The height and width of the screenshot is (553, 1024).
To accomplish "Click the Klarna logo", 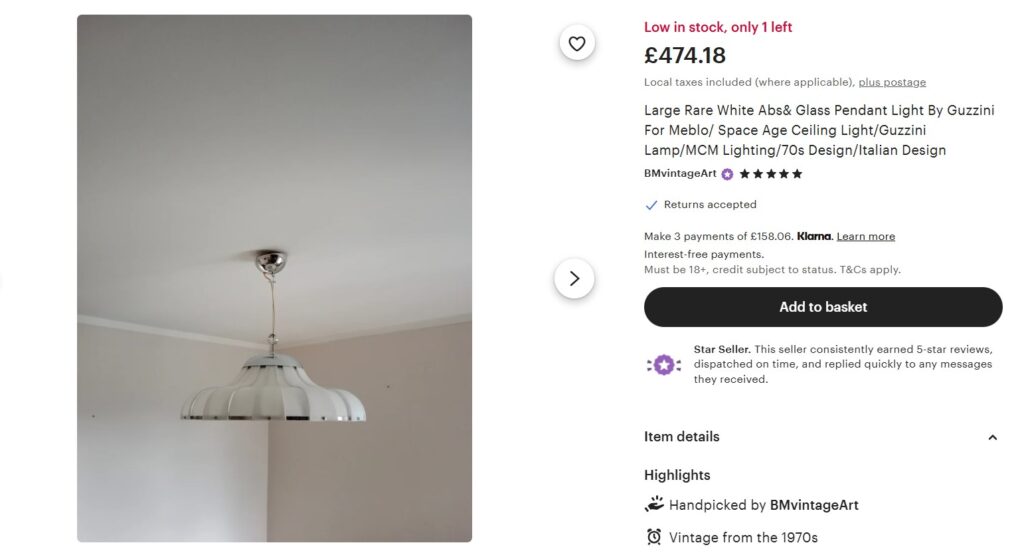I will tap(814, 237).
